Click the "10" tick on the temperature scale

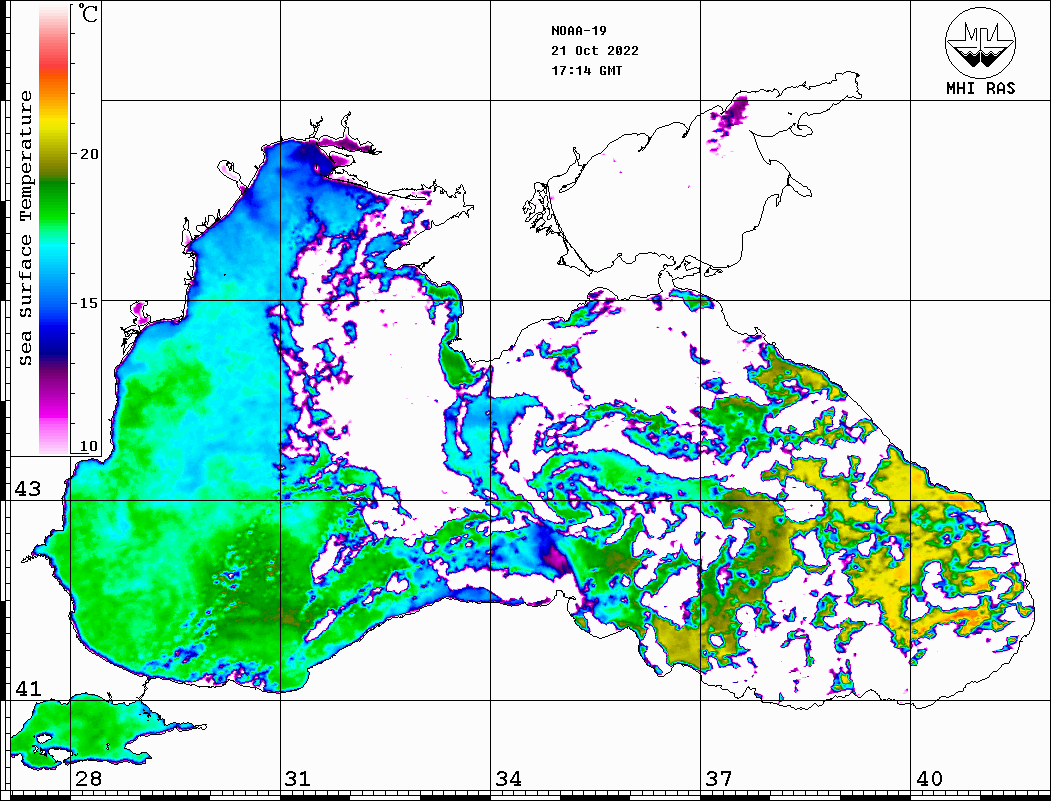[90, 447]
